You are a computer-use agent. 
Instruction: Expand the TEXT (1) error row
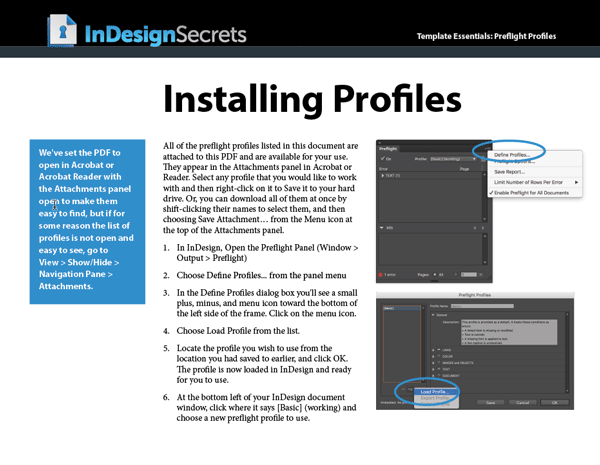(x=383, y=176)
